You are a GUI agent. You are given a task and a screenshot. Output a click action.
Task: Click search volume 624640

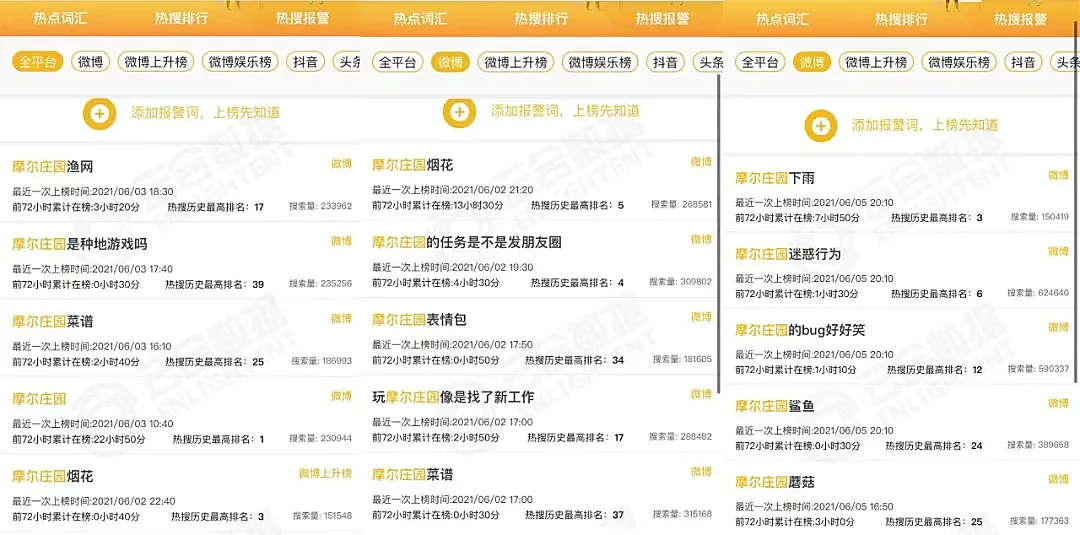1038,293
